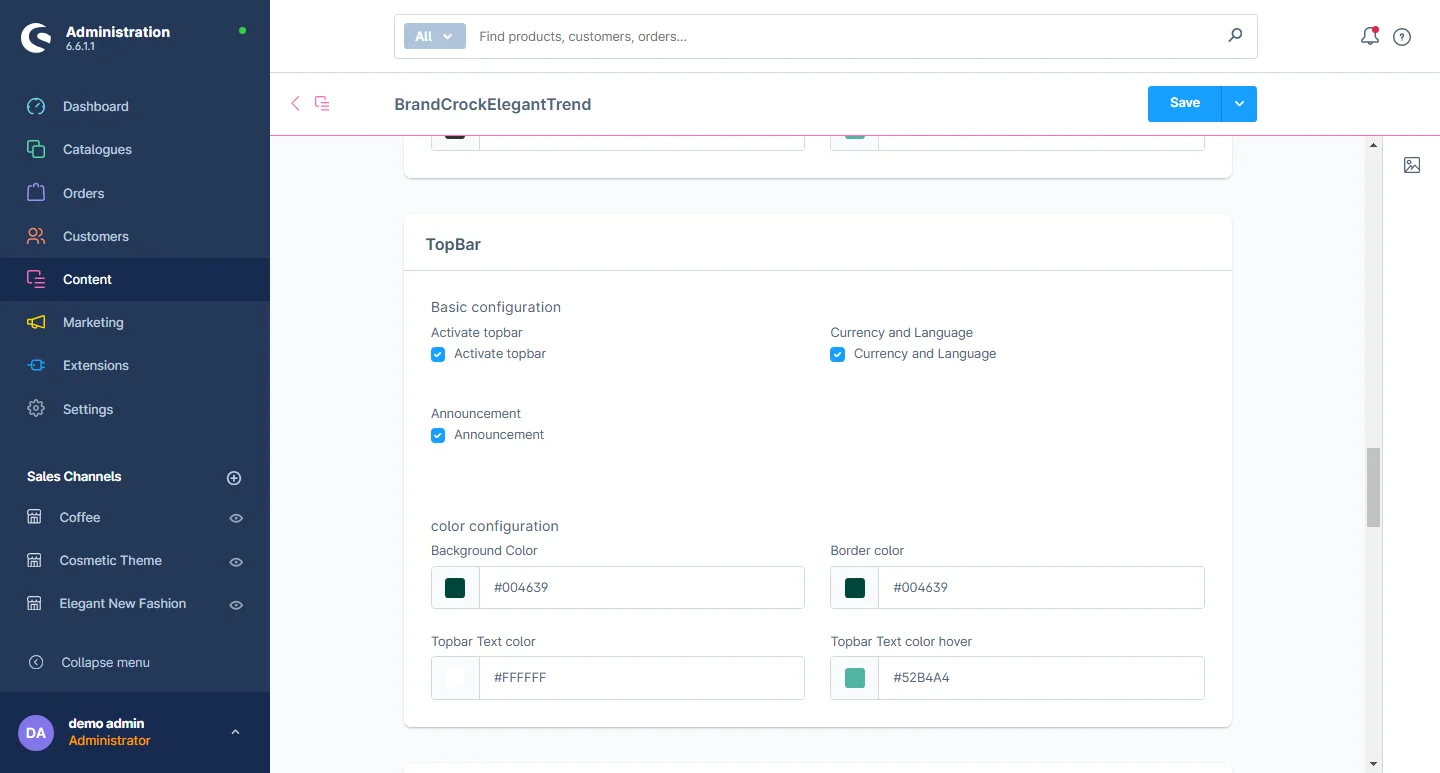Click the theme list icon beside back arrow

coord(322,103)
